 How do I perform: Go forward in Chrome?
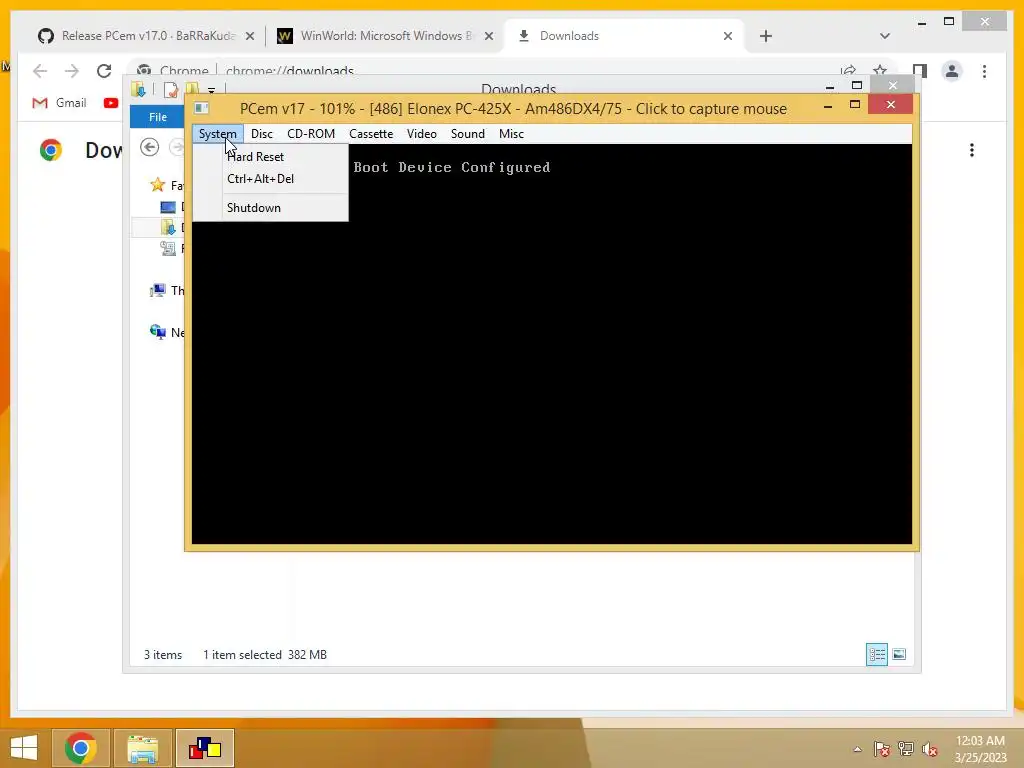click(72, 71)
